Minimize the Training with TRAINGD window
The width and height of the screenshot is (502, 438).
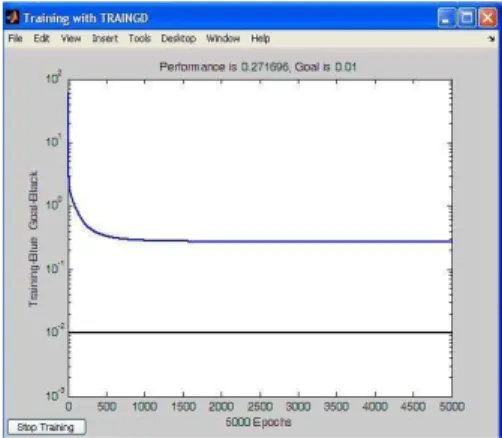[x=446, y=17]
